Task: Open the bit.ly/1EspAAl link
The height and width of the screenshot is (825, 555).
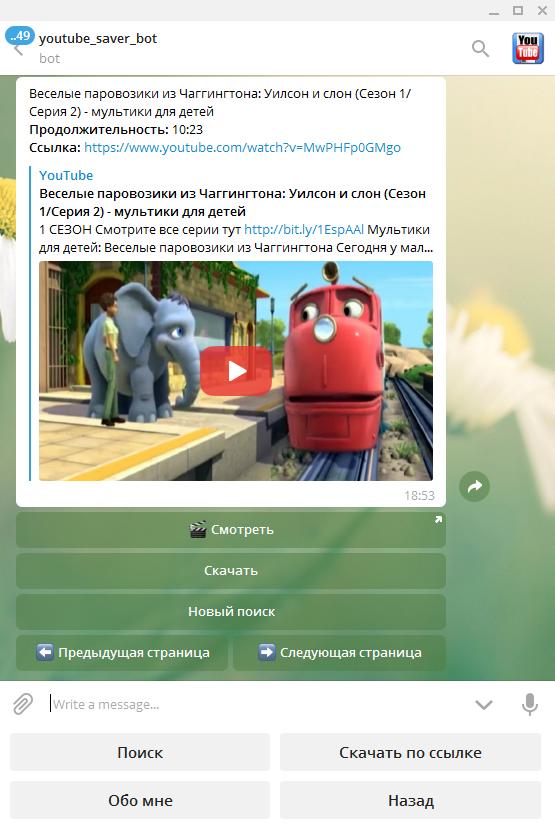Action: (304, 229)
